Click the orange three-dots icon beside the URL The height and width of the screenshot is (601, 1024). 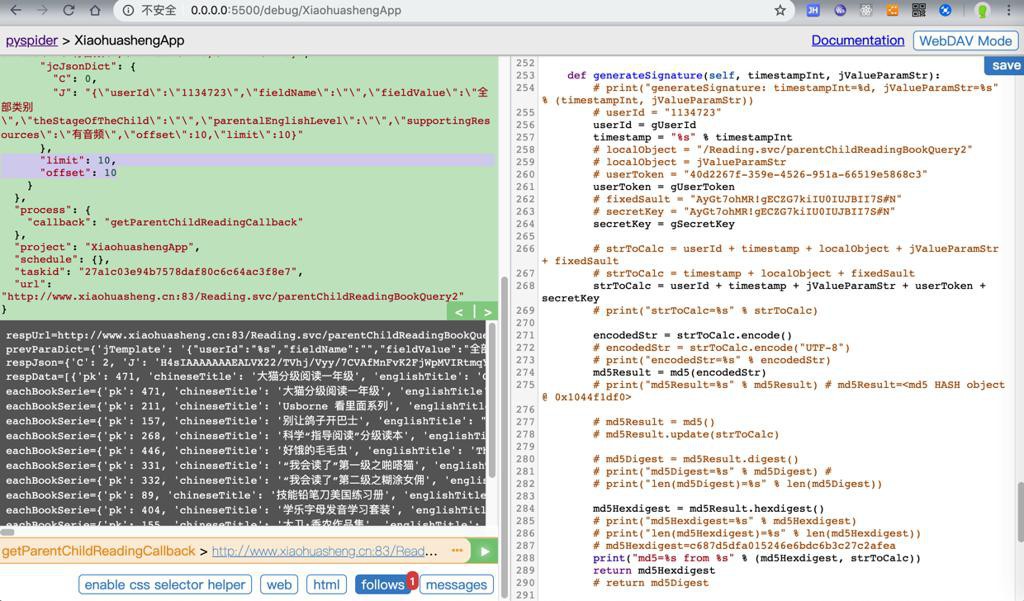[x=456, y=551]
